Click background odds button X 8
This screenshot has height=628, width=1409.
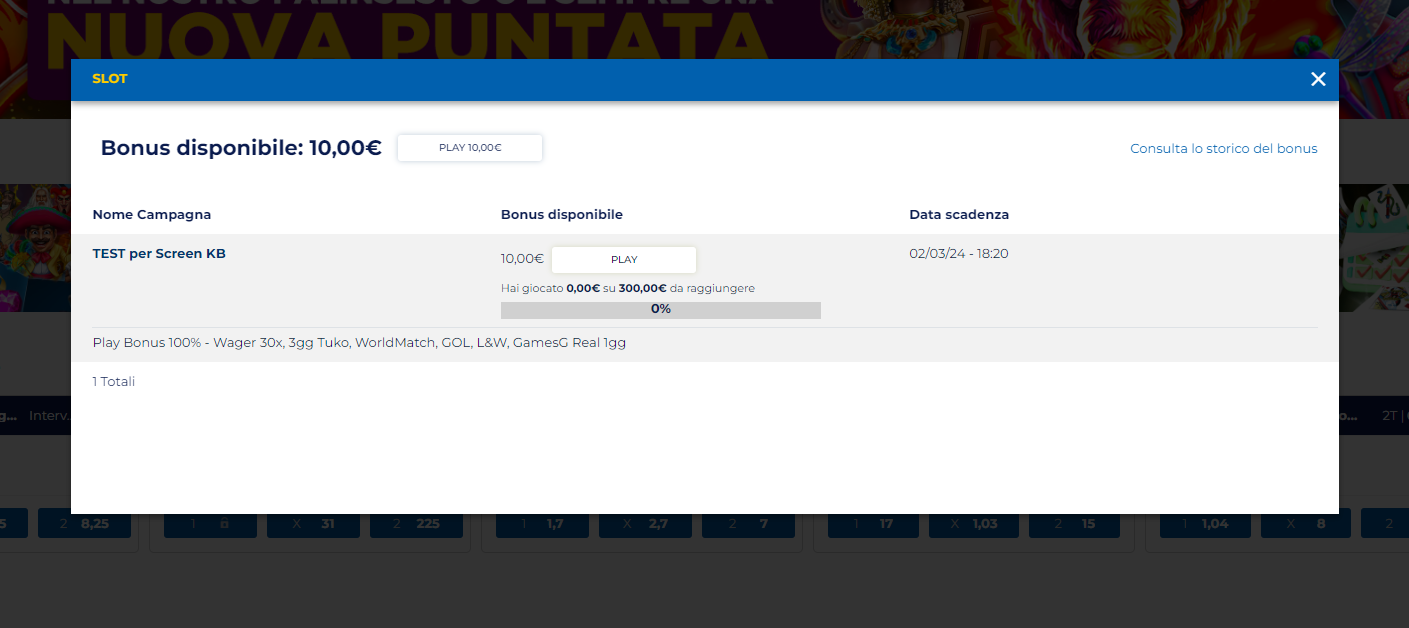[x=1306, y=523]
